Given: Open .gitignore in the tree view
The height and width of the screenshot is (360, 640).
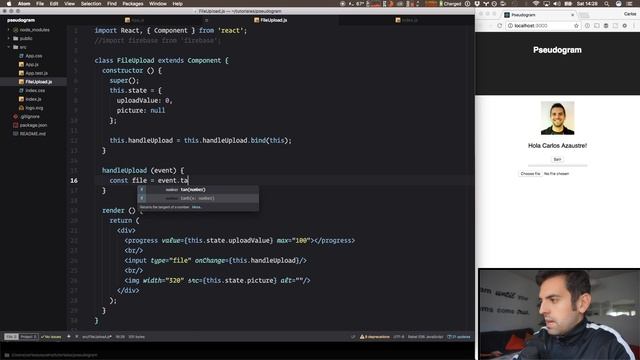Looking at the screenshot, I should (x=30, y=116).
